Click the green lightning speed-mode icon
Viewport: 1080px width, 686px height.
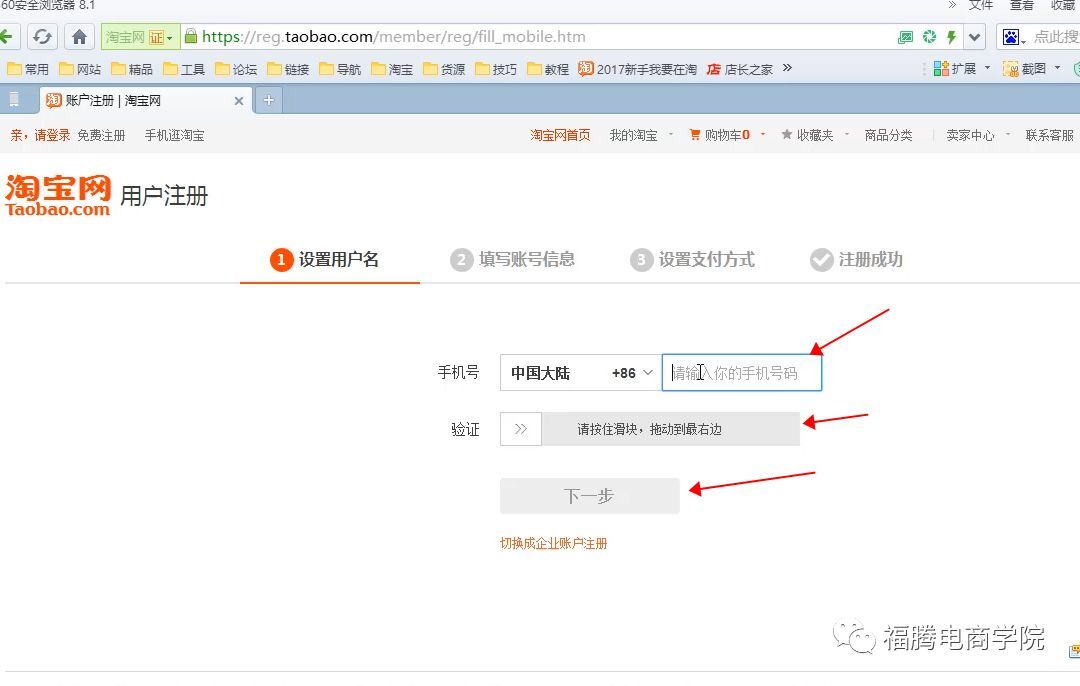tap(950, 36)
